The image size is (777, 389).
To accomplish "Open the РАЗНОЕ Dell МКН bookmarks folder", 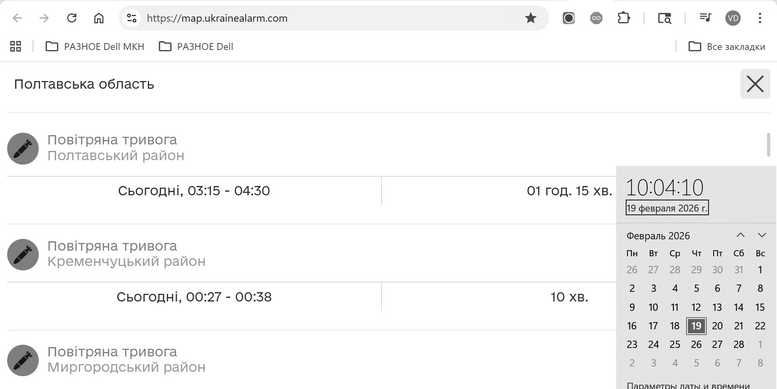I will click(95, 47).
